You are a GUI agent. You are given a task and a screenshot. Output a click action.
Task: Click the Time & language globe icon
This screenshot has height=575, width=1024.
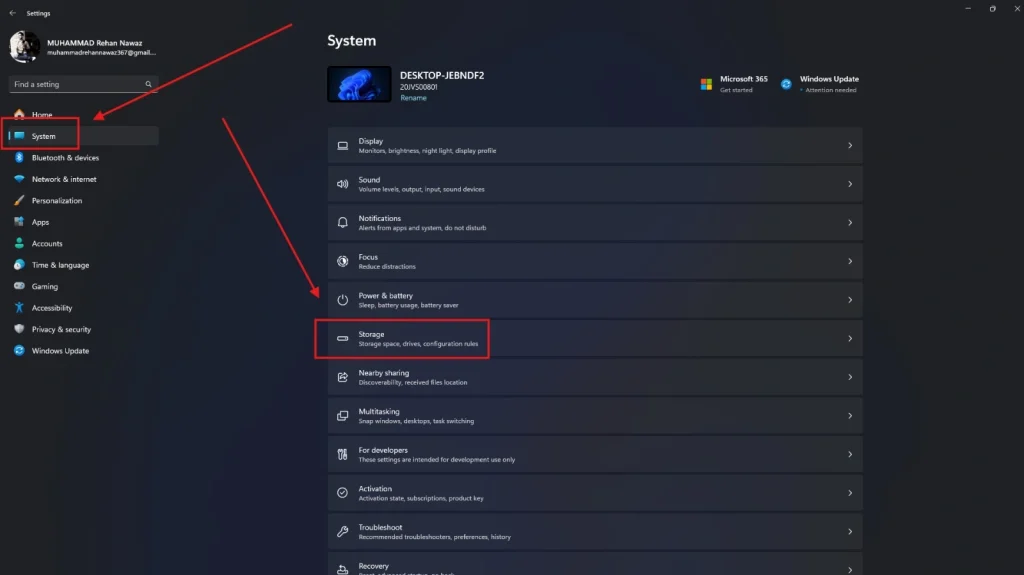[19, 265]
